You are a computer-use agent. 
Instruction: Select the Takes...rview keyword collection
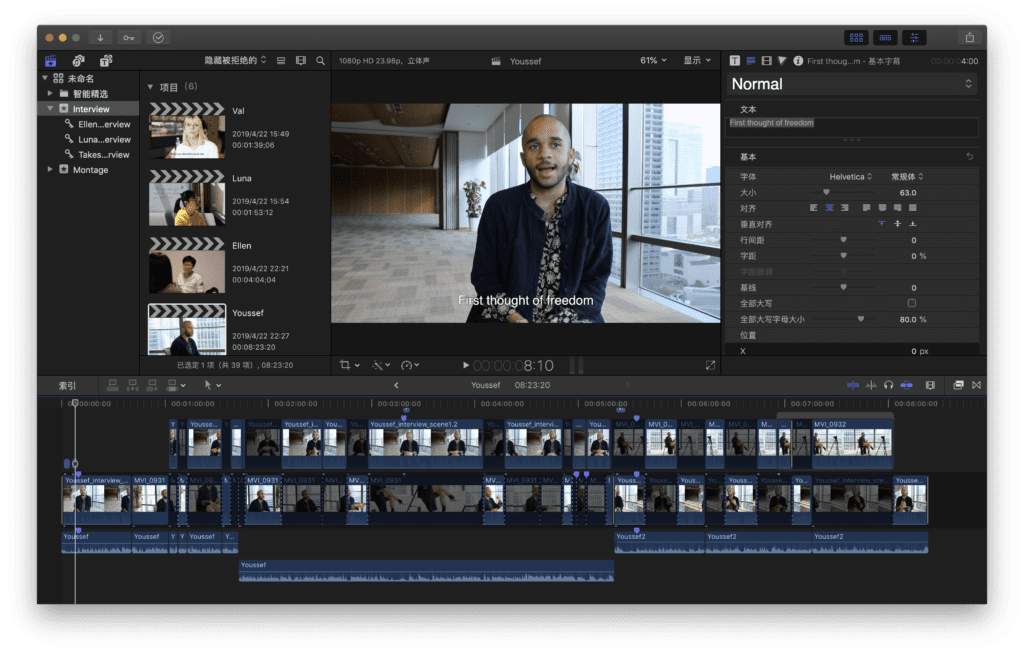click(97, 155)
